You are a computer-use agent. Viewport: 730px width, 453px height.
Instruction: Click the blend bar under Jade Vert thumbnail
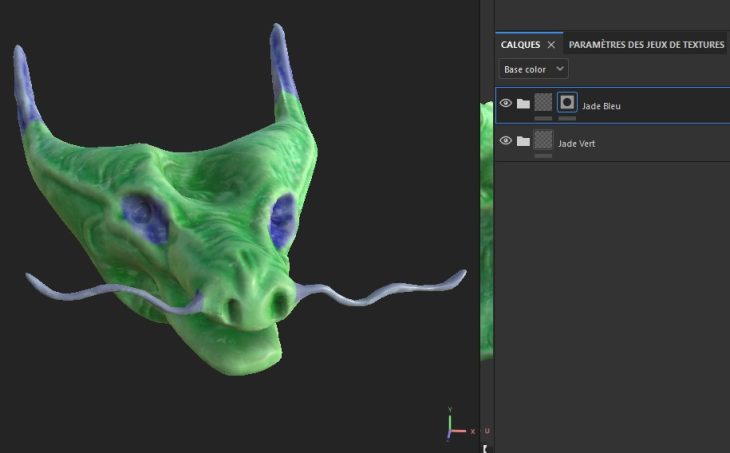click(543, 156)
